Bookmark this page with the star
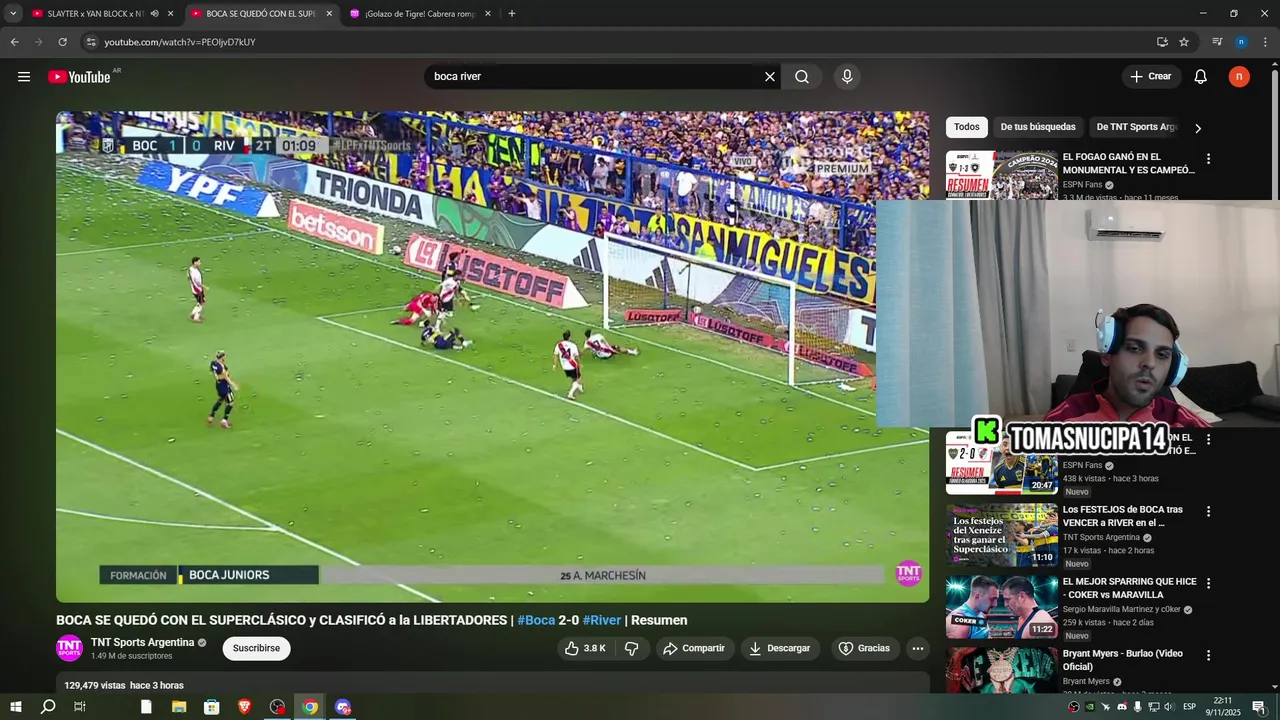This screenshot has height=720, width=1280. [x=1184, y=42]
